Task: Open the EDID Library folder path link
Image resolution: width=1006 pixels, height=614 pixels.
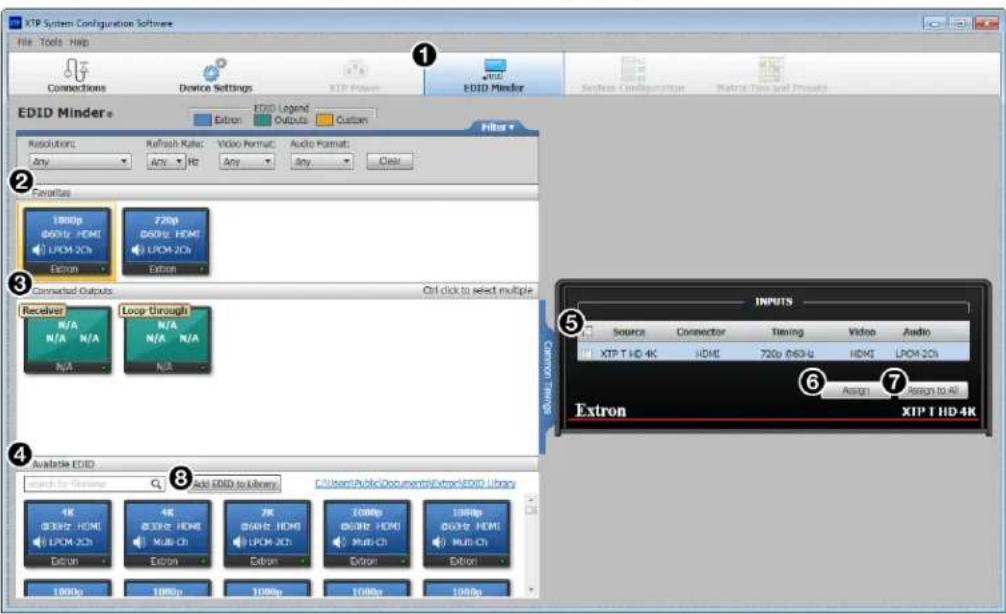Action: 415,483
